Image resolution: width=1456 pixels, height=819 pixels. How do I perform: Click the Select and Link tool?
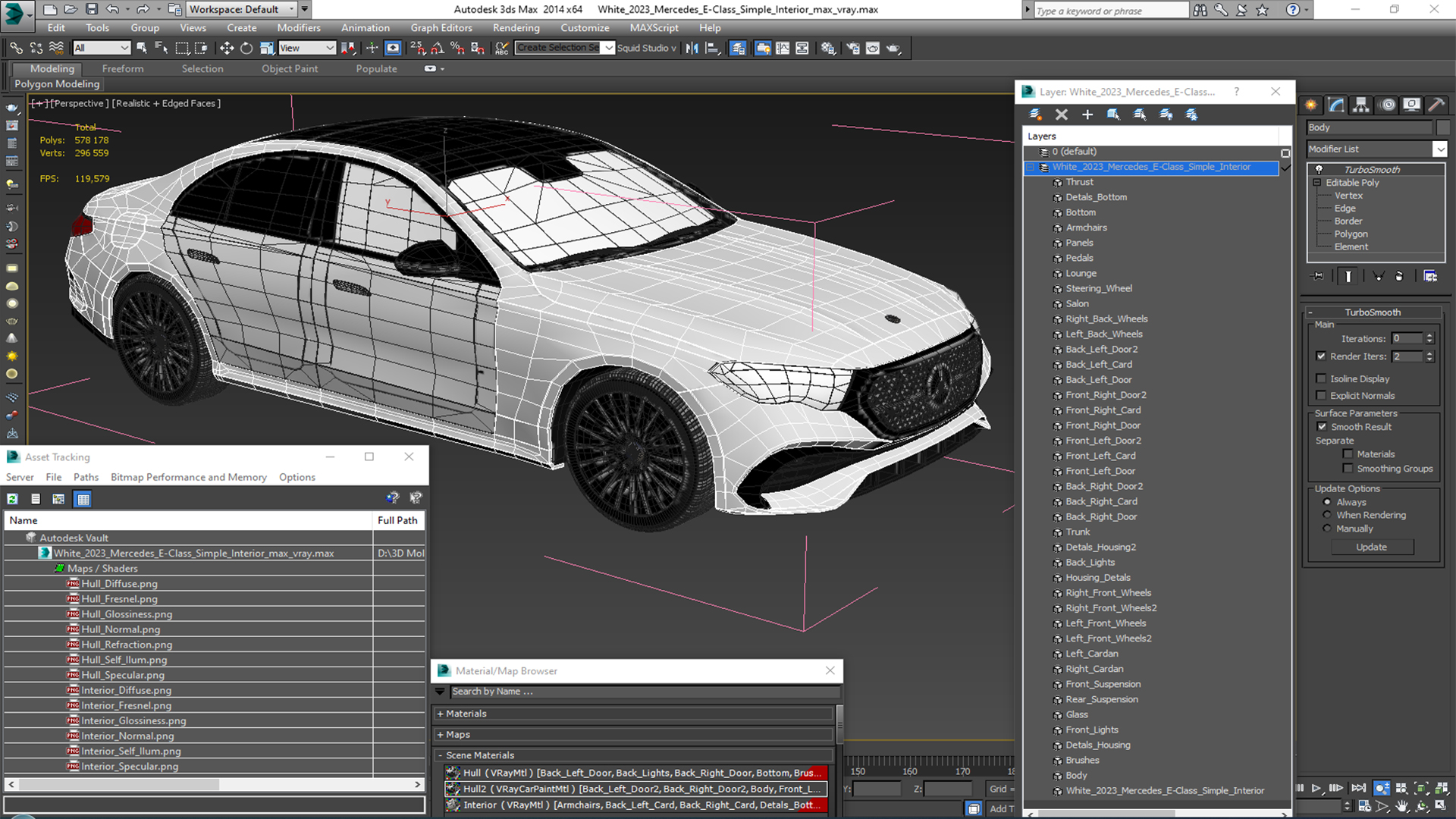(x=16, y=48)
